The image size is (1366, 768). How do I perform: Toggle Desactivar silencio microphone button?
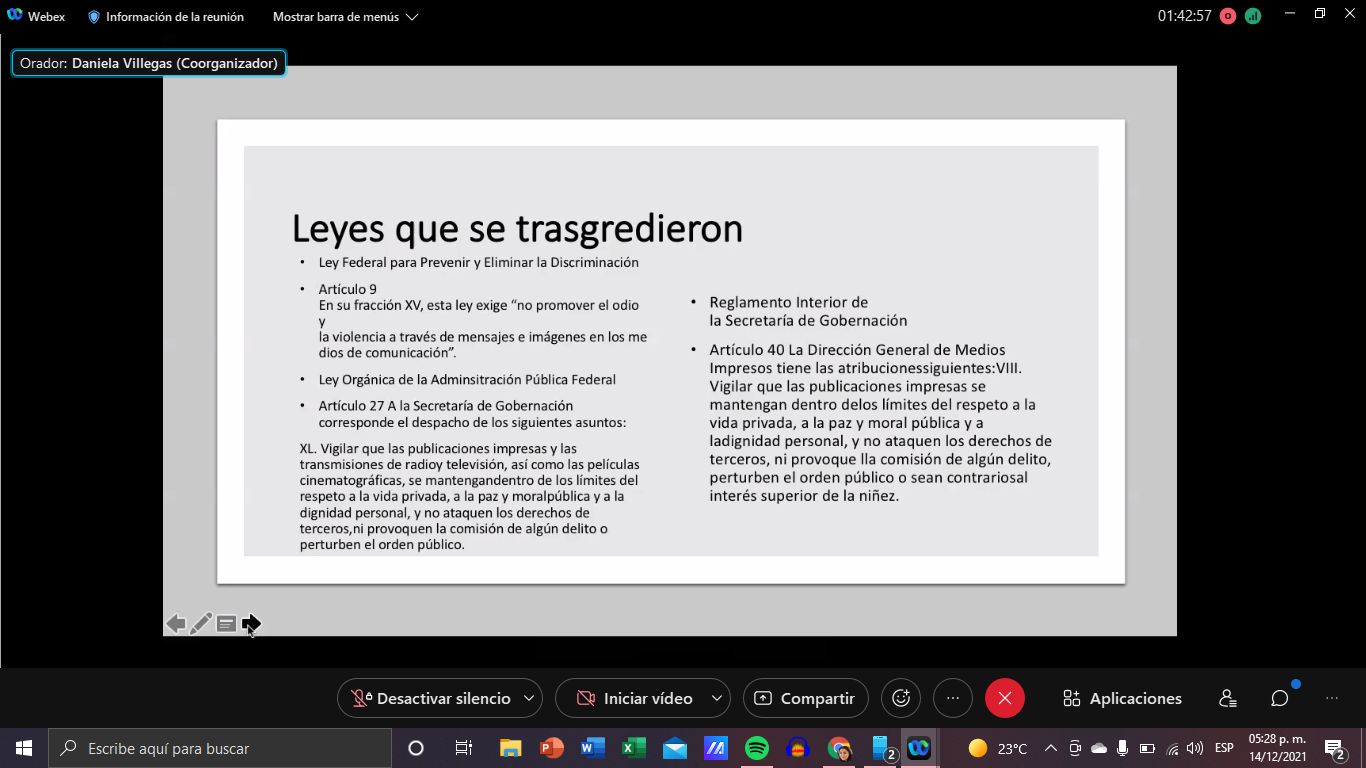pyautogui.click(x=430, y=698)
